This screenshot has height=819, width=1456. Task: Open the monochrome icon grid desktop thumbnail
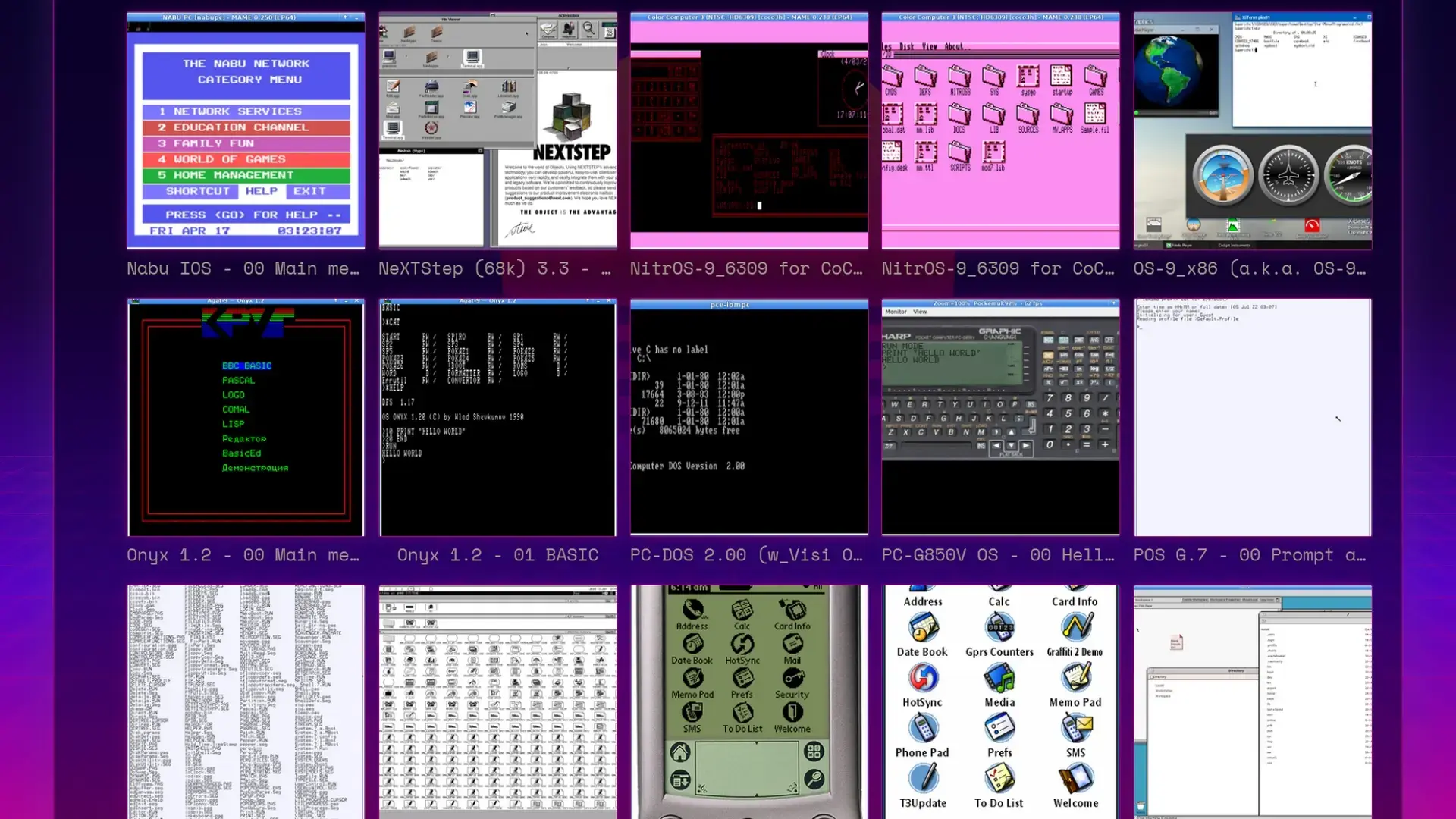pos(497,702)
